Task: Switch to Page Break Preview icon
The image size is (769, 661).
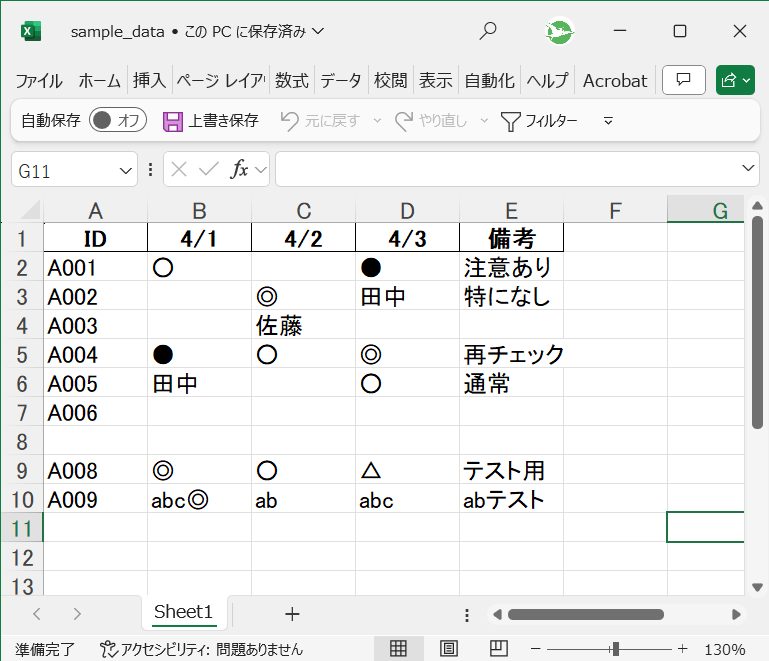Action: [499, 648]
